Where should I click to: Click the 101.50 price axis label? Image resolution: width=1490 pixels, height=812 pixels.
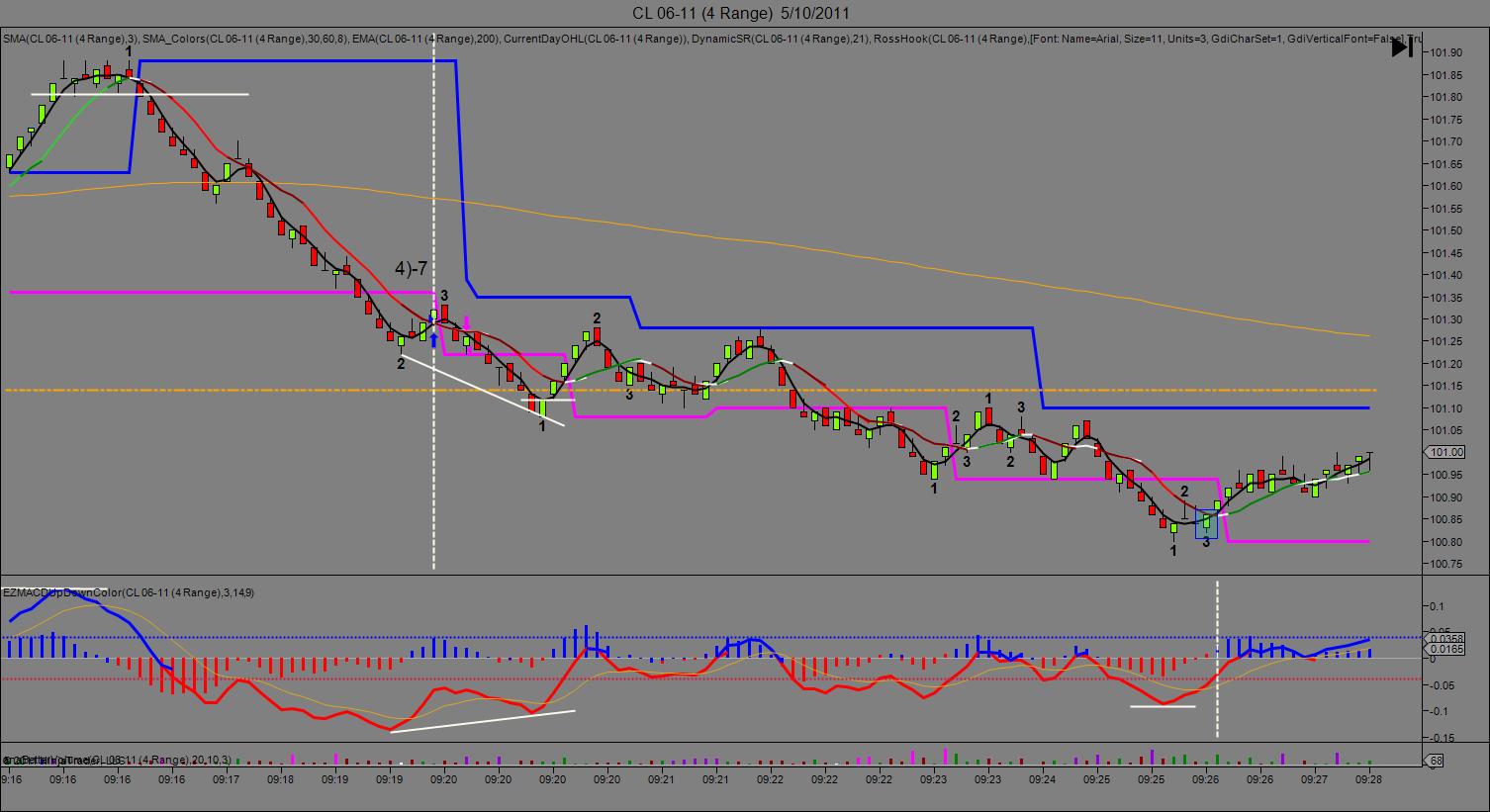click(x=1447, y=230)
